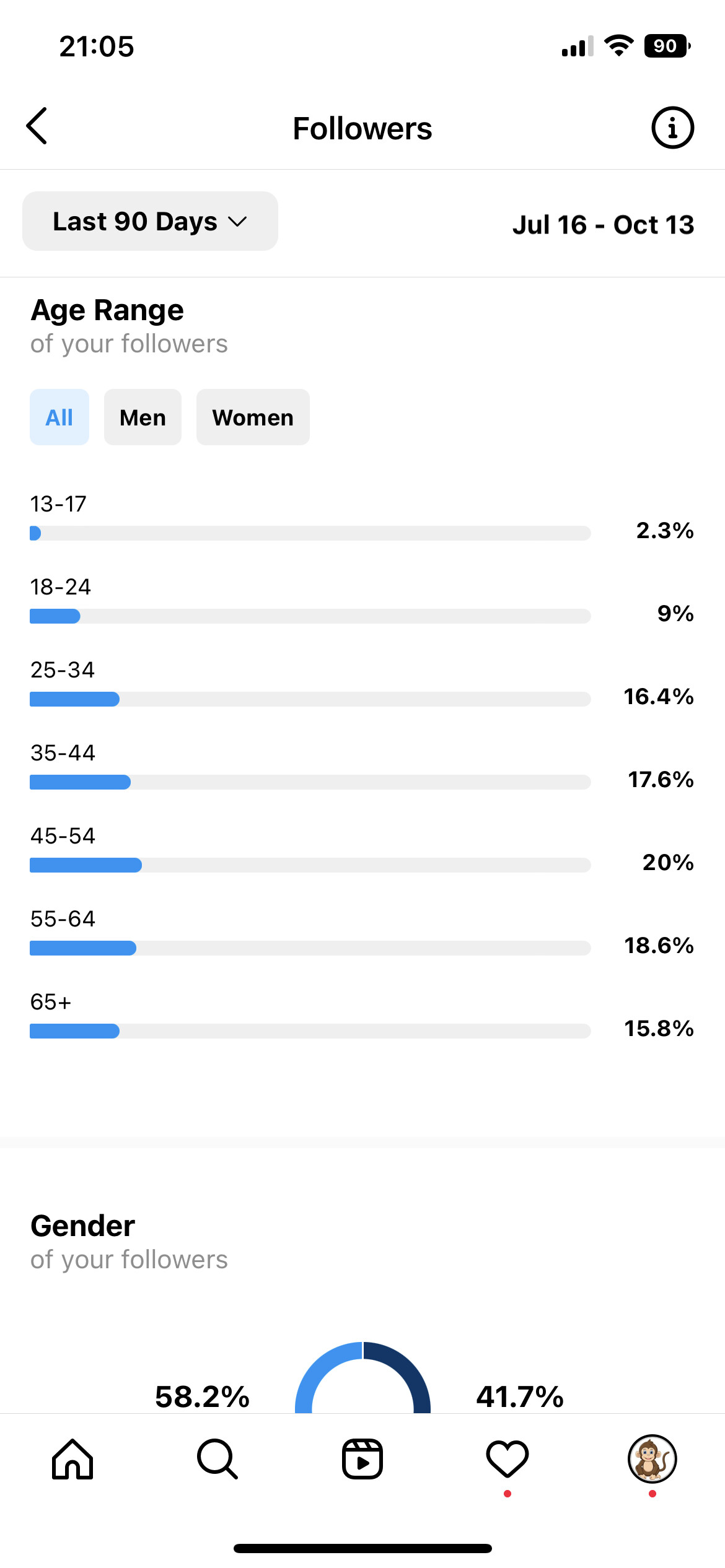Open the Reels icon in bottom bar
The image size is (725, 1568).
point(362,1459)
